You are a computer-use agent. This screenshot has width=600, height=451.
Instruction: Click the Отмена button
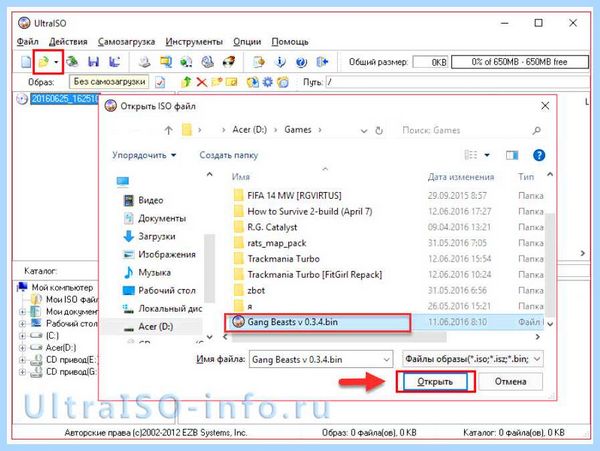click(510, 382)
